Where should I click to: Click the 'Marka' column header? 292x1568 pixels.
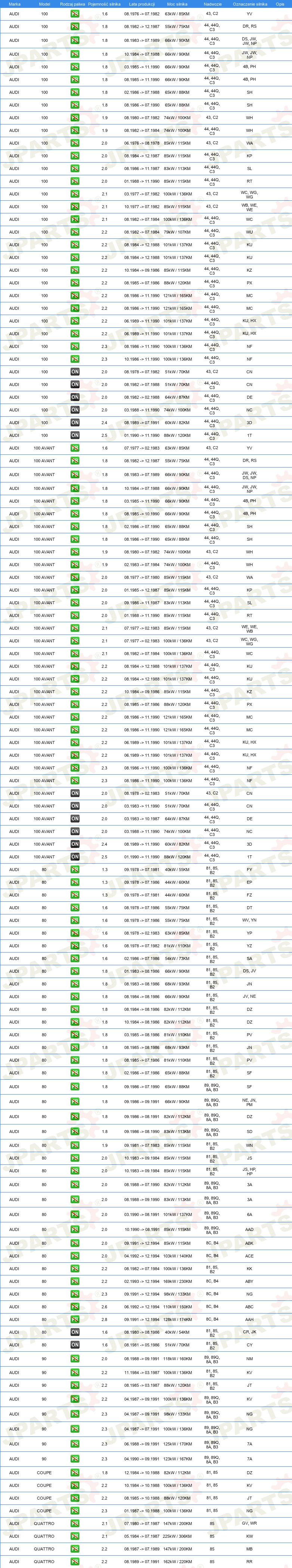(x=15, y=4)
